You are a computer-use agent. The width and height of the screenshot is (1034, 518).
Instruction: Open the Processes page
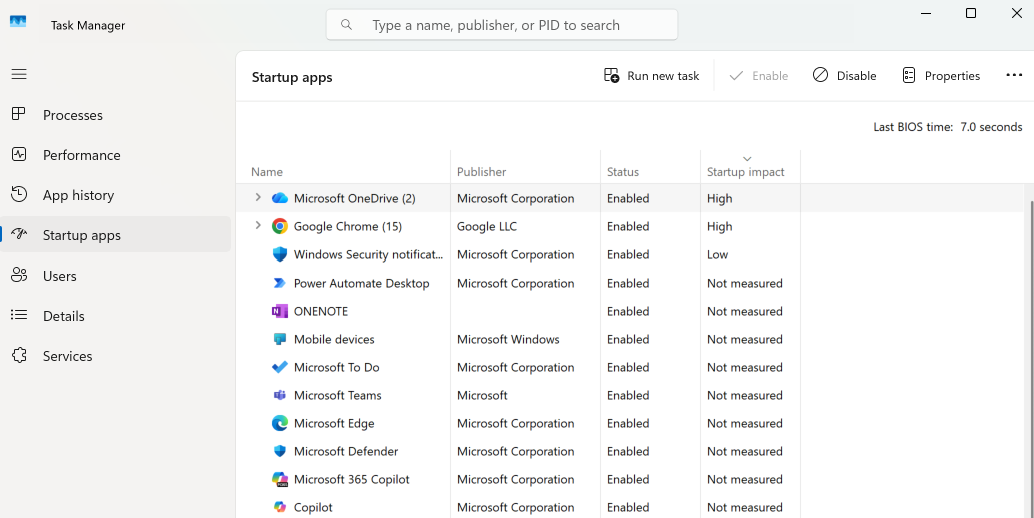[72, 115]
